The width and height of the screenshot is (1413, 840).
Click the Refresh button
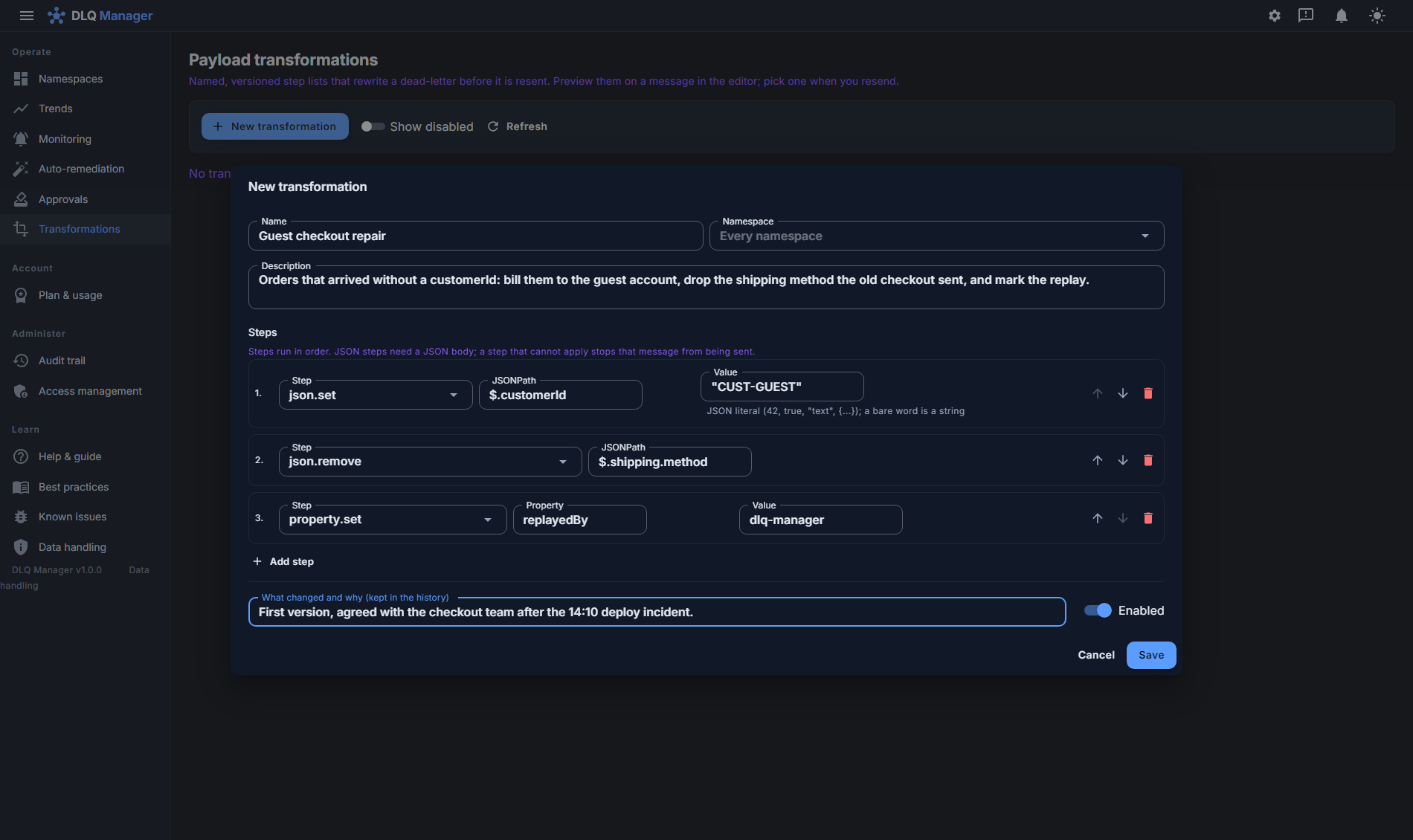pos(518,126)
